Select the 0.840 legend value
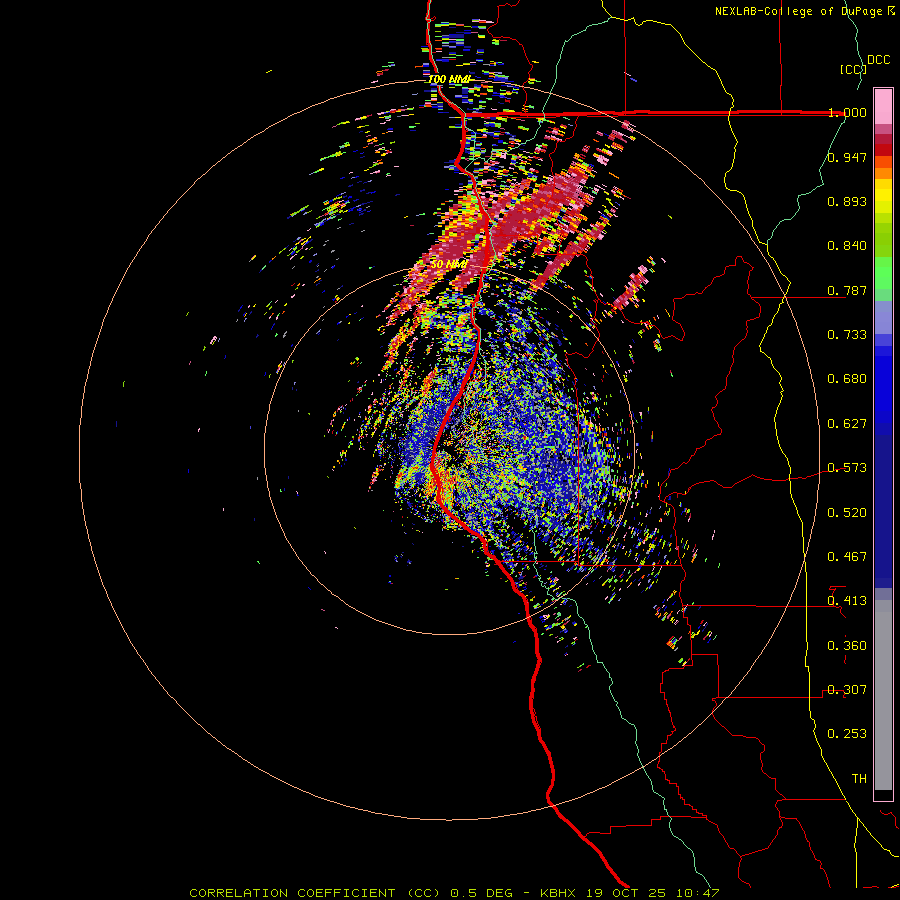The width and height of the screenshot is (900, 900). tap(847, 246)
